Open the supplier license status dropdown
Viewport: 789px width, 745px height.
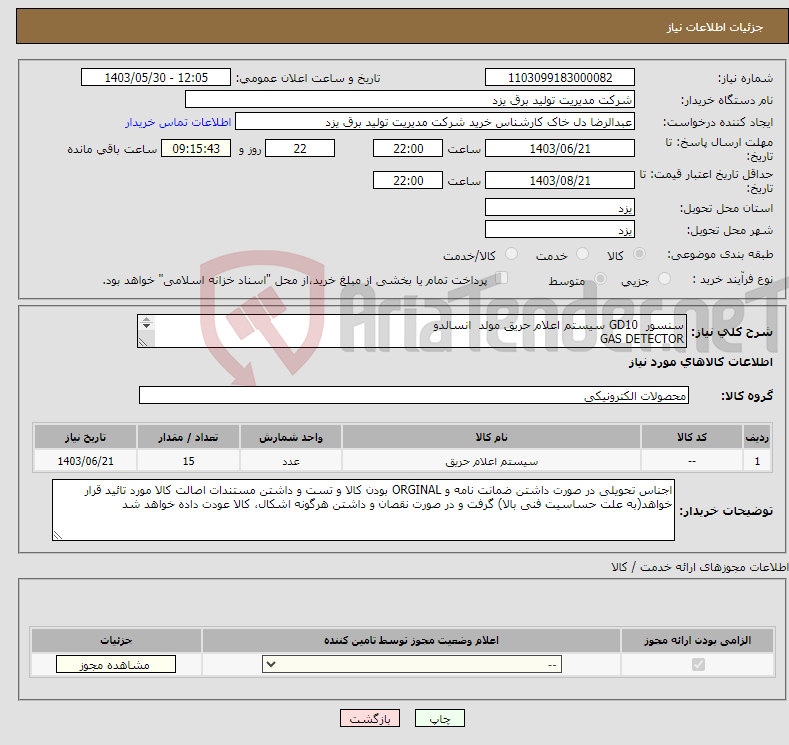pyautogui.click(x=412, y=665)
